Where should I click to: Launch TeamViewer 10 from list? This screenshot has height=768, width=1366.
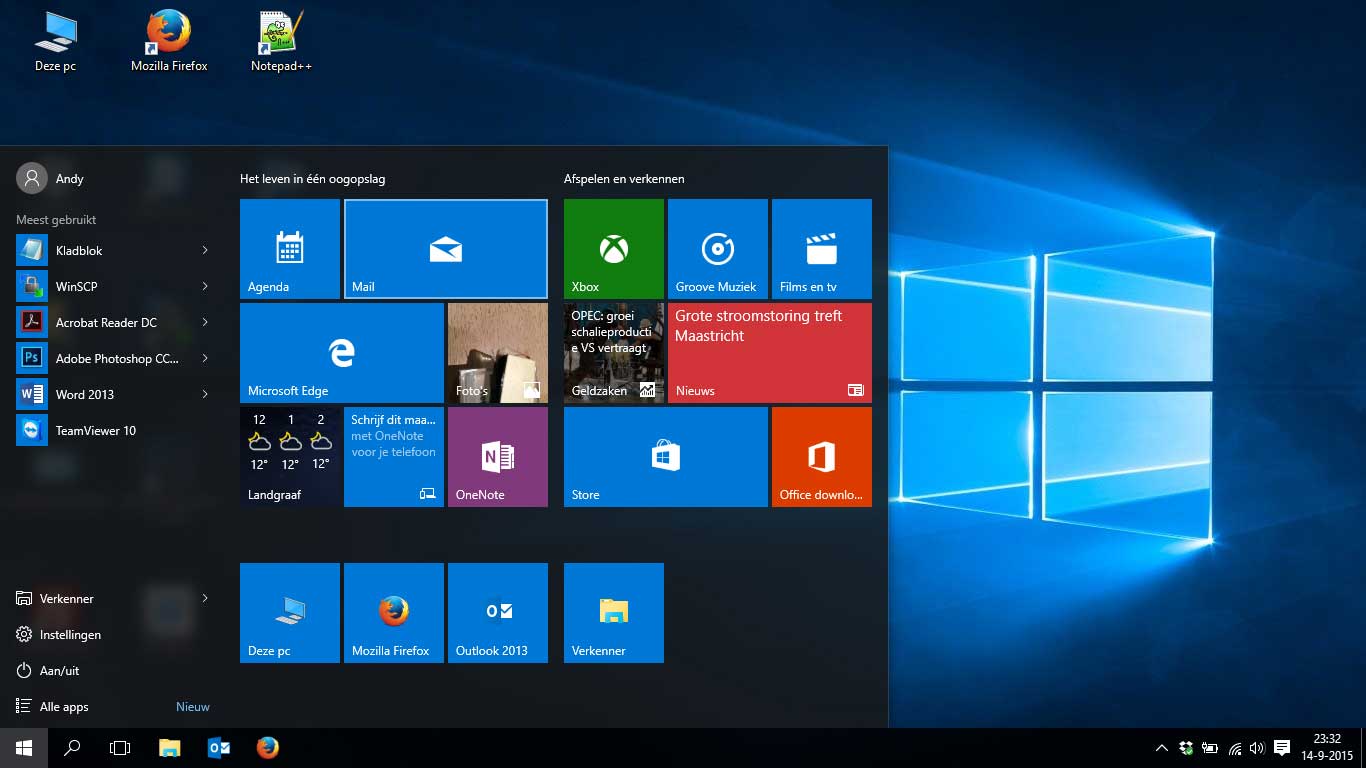click(x=112, y=431)
